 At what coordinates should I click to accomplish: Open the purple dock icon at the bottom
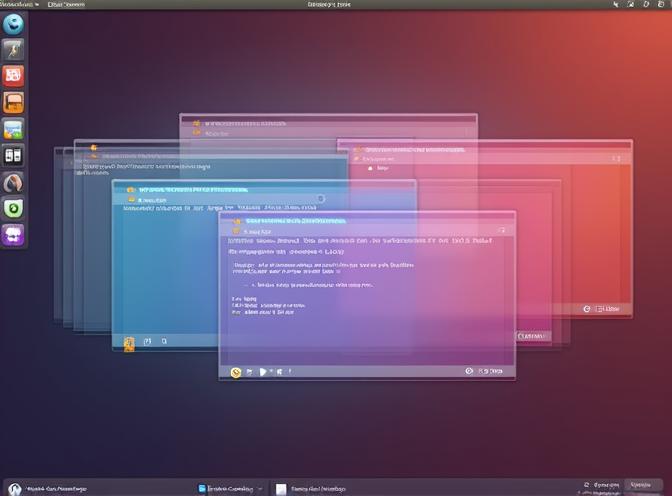[x=15, y=234]
